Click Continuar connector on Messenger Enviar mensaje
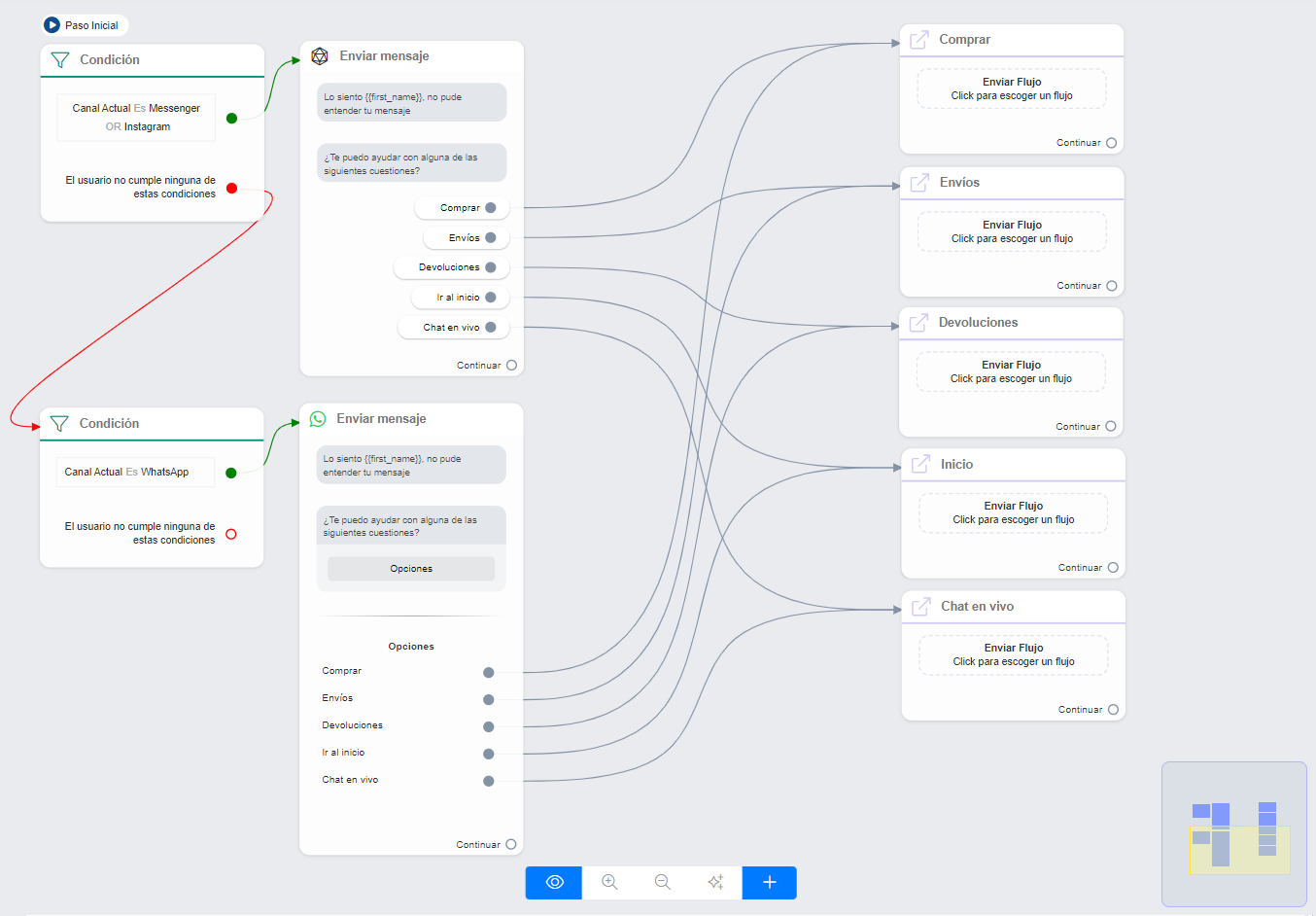The height and width of the screenshot is (916, 1316). point(511,366)
